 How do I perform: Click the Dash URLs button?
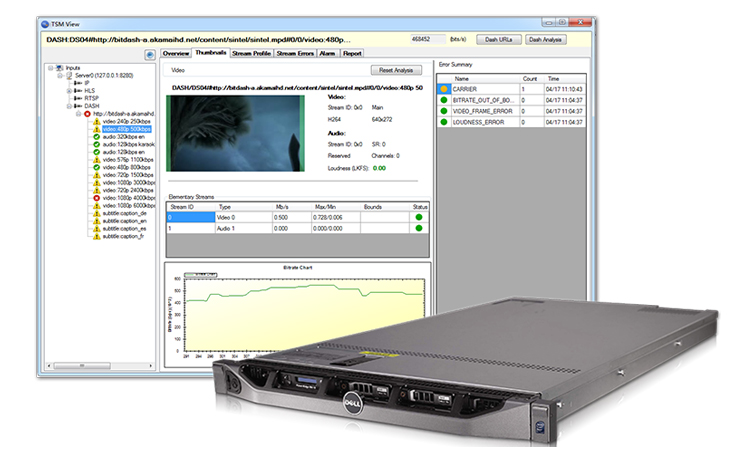(498, 39)
